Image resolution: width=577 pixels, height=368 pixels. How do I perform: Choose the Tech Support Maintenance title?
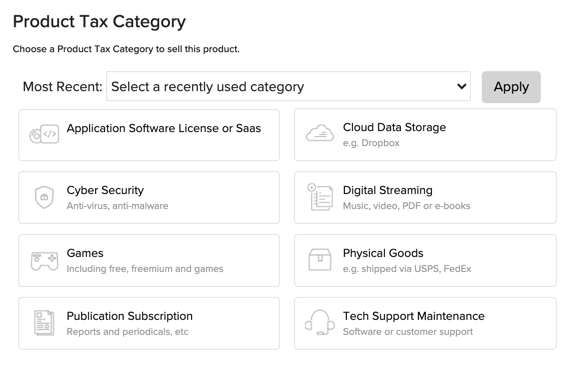click(x=414, y=316)
